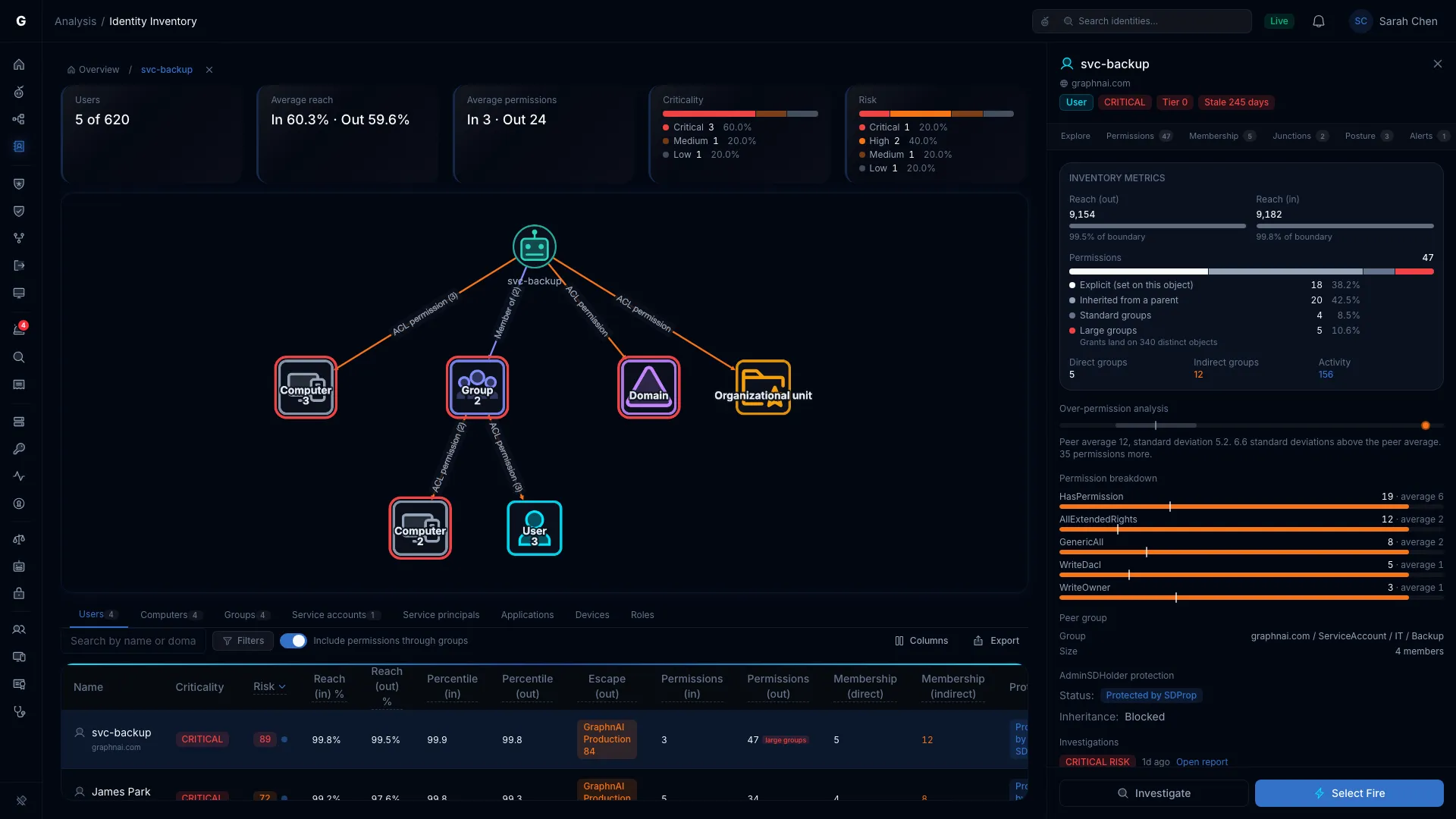Click the key icon in sidebar

(19, 449)
